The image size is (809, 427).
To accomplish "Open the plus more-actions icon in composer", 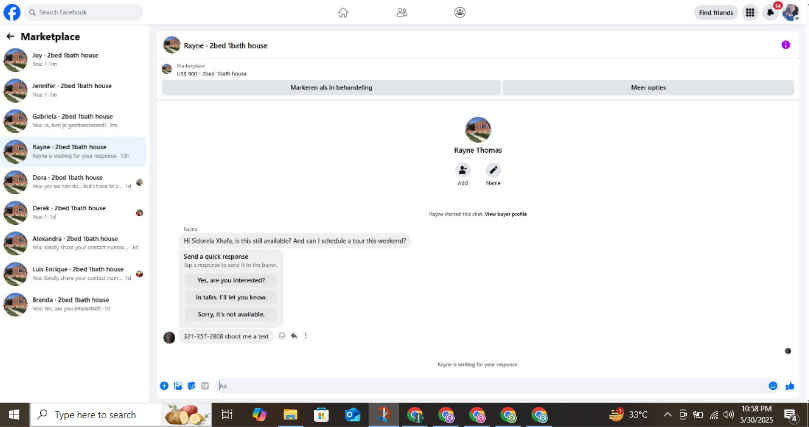I will pyautogui.click(x=164, y=386).
